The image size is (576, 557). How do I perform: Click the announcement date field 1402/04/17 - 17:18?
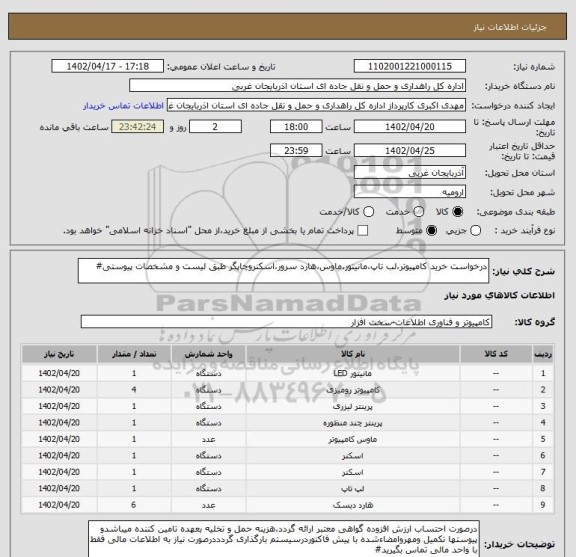pos(108,67)
